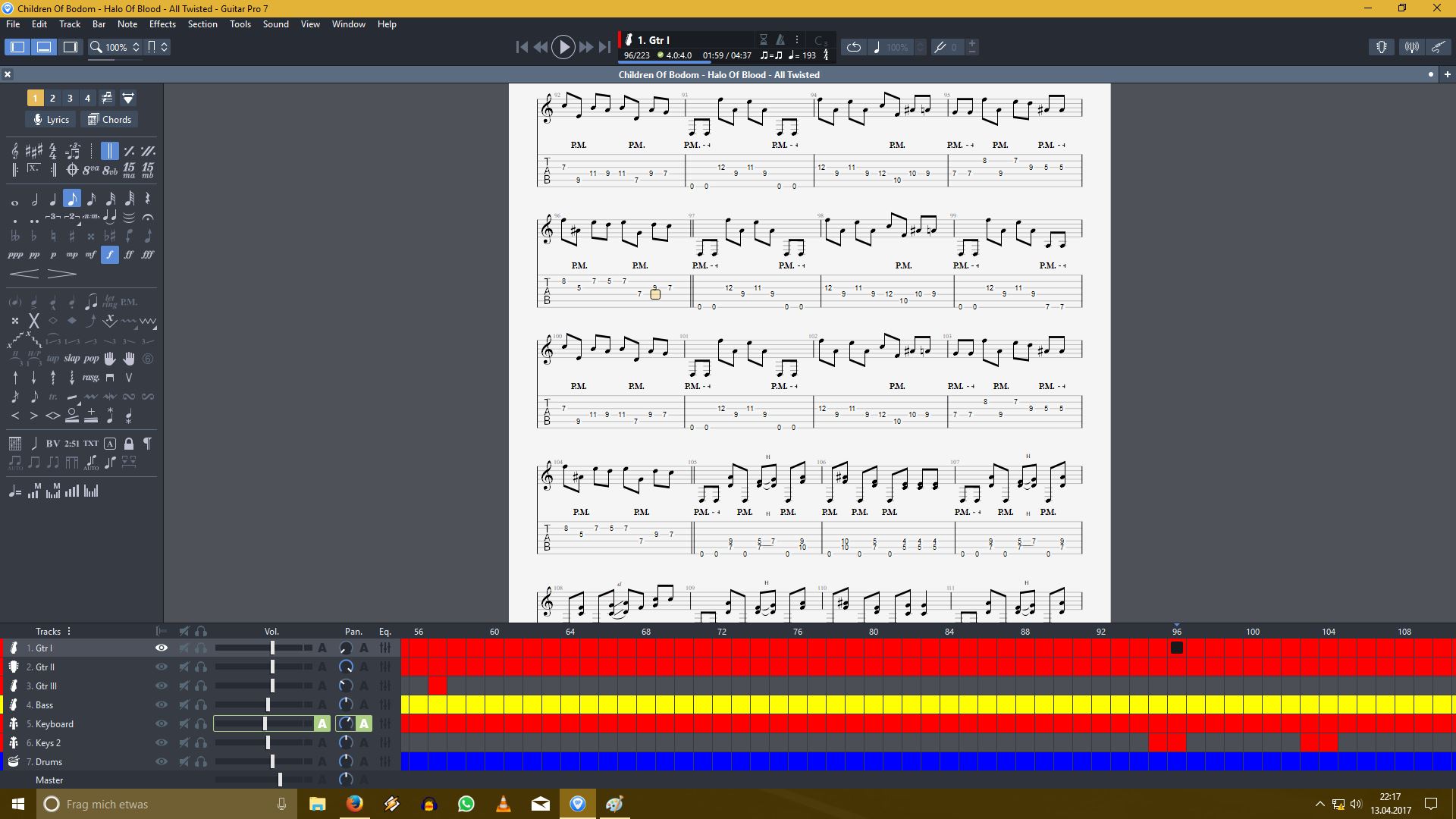
Task: Open Firefox from the Windows taskbar
Action: coord(354,804)
